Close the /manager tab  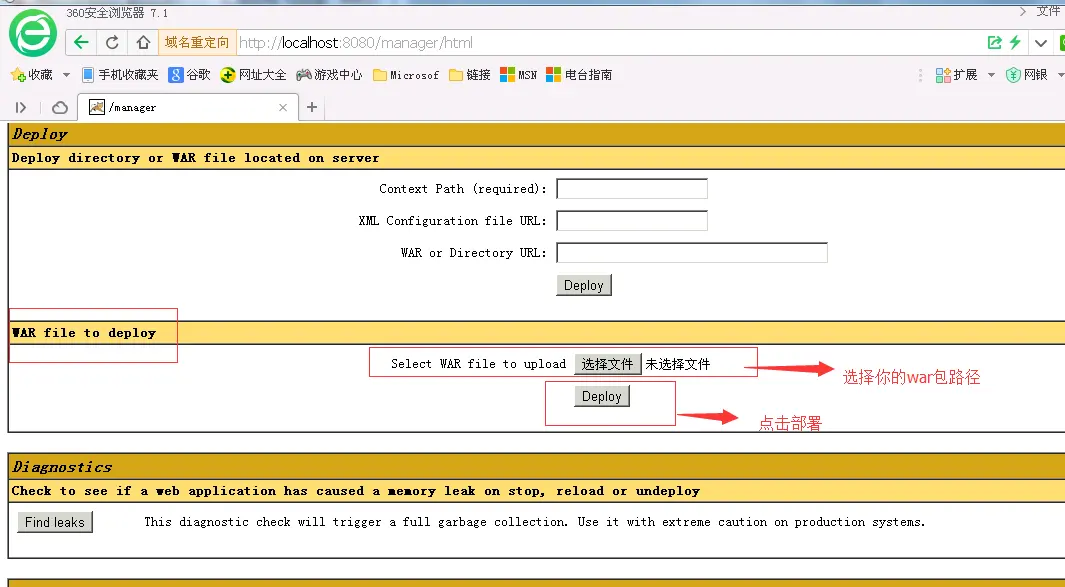point(283,107)
